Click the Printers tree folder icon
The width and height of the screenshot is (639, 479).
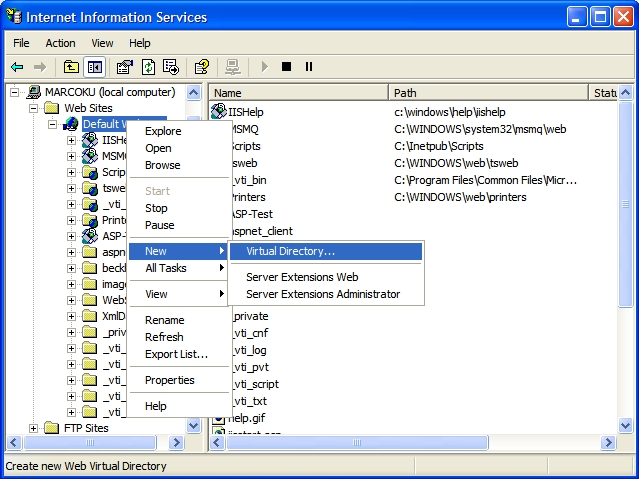(90, 220)
